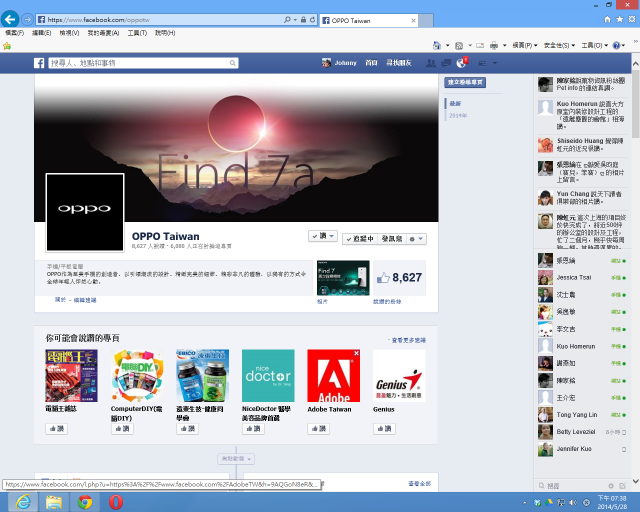This screenshot has height=512, width=640.
Task: Switch to the OPPO Taiwan browser tab
Action: tap(369, 20)
